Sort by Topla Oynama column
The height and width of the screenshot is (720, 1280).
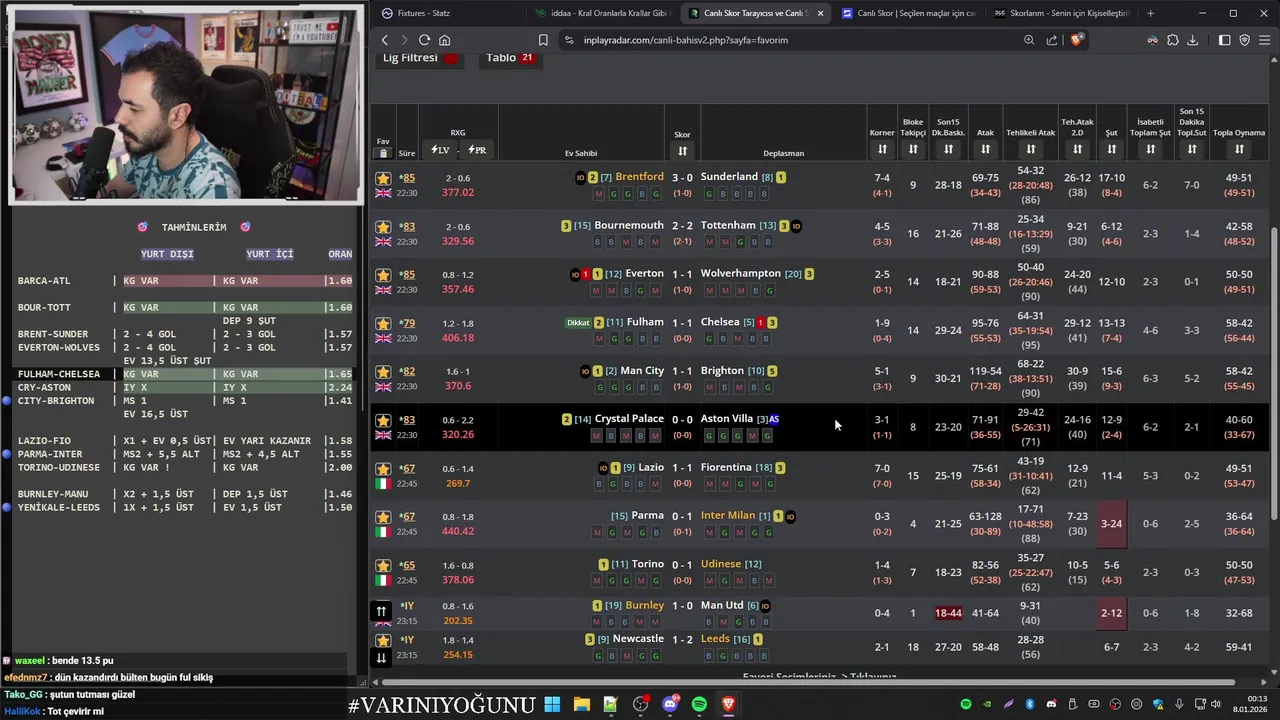tap(1239, 149)
